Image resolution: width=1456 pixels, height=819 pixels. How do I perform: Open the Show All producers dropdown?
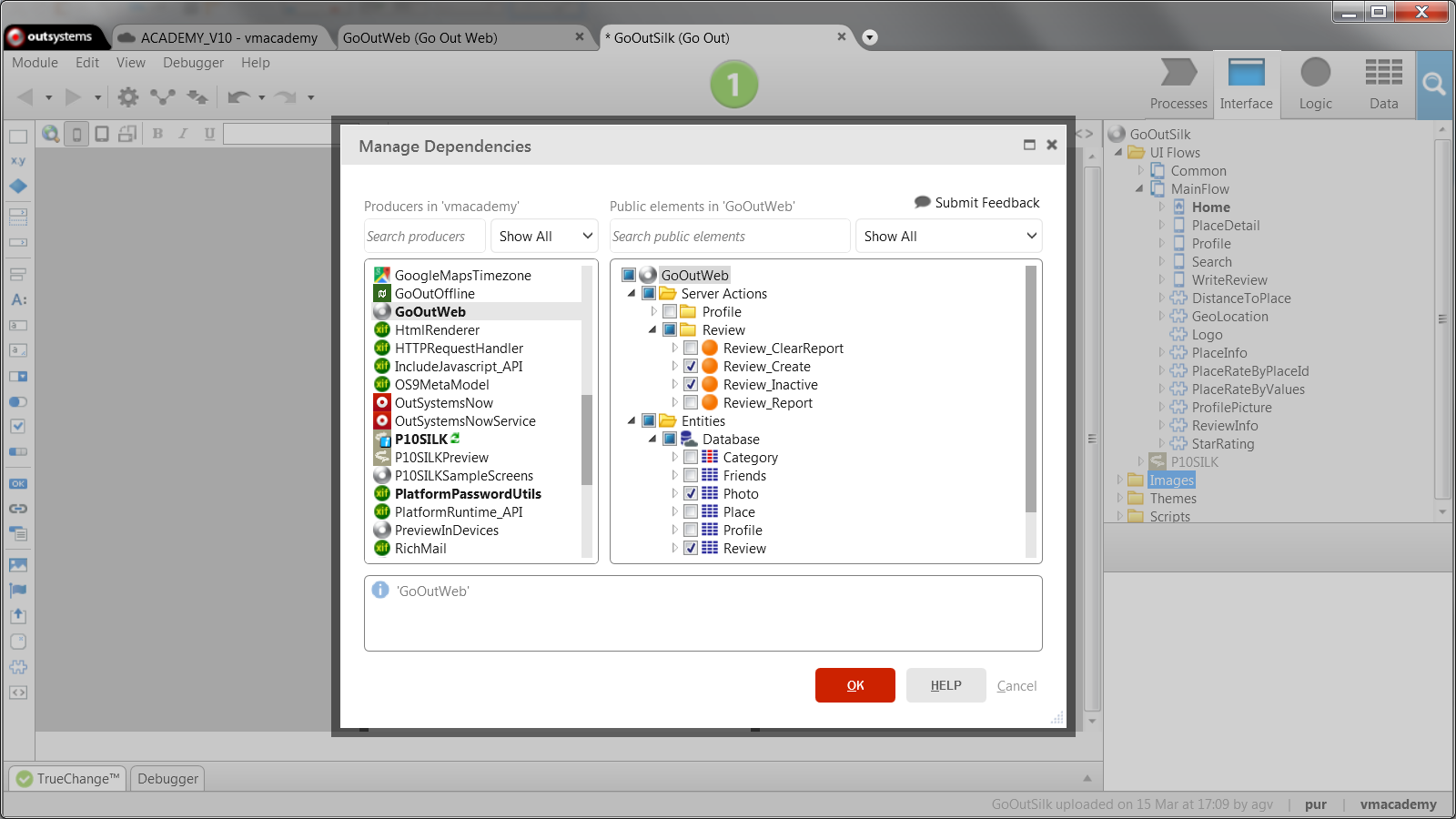pos(543,236)
